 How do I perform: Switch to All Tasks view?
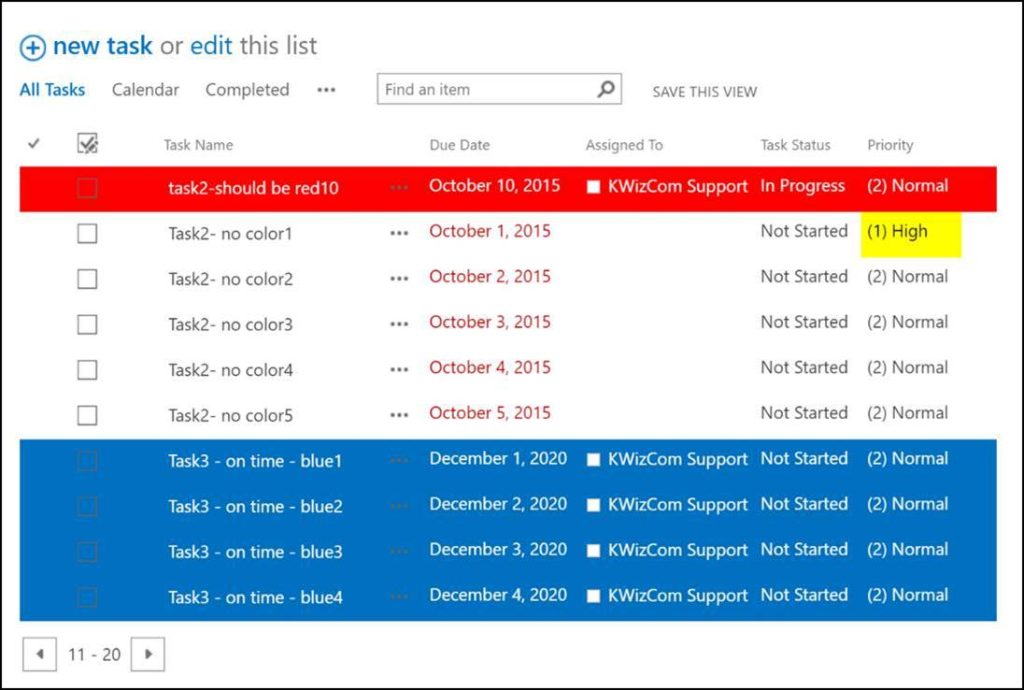click(x=52, y=89)
